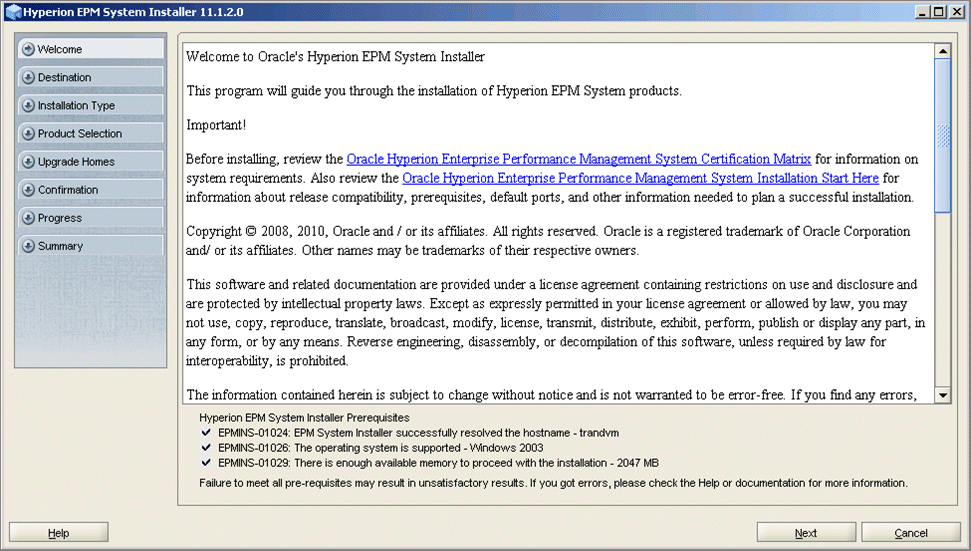This screenshot has height=551, width=971.
Task: Select the Upgrade Homes step label
Action: tap(76, 162)
